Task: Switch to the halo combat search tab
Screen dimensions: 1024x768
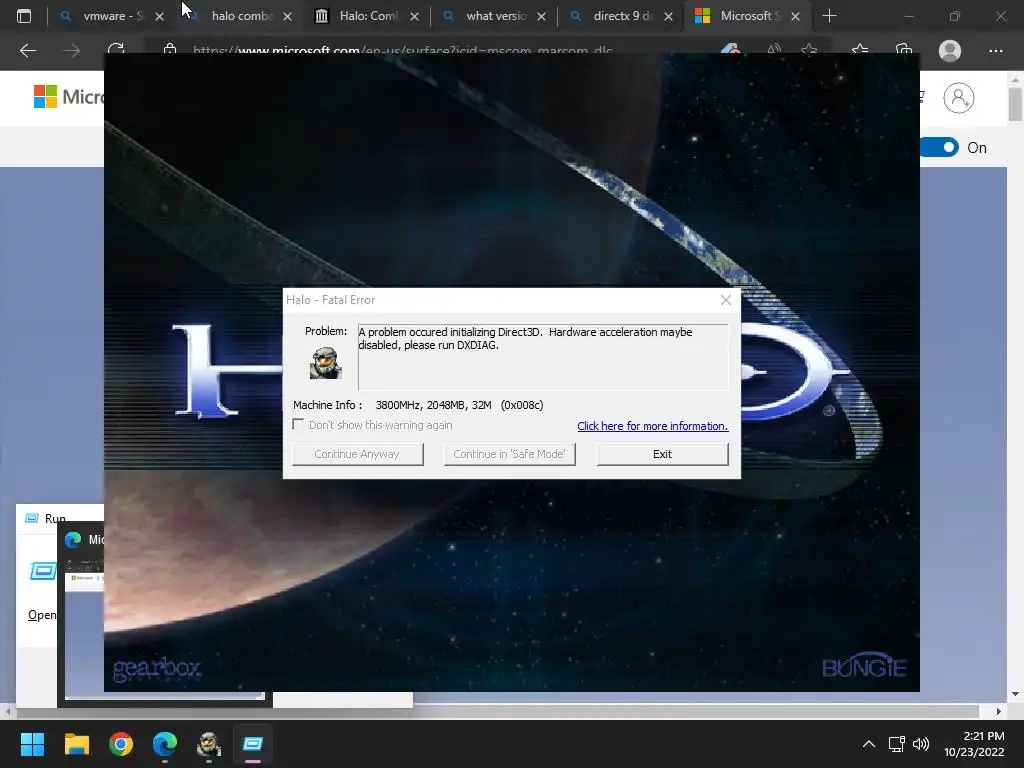Action: click(x=242, y=16)
